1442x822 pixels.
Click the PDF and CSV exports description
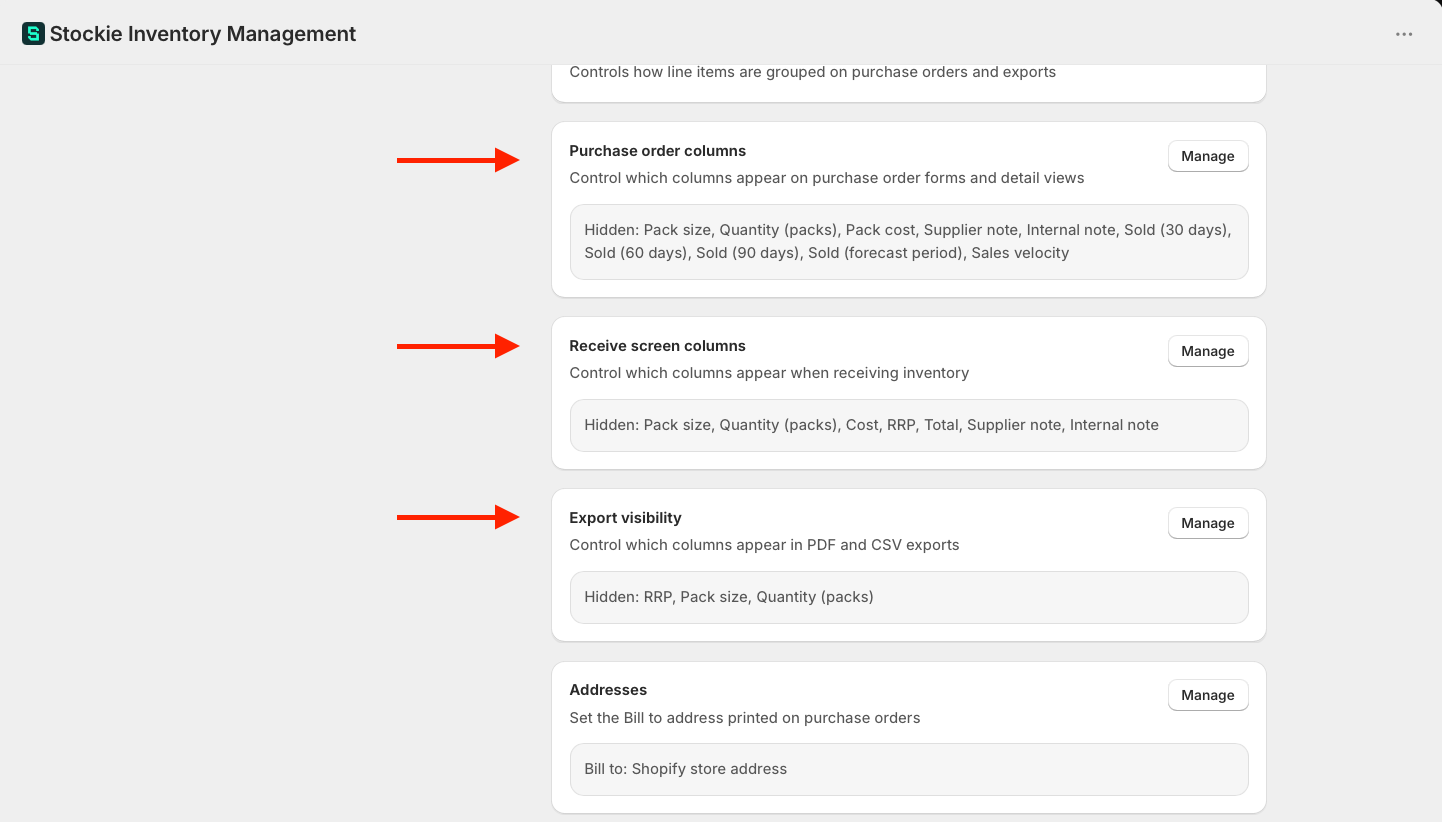(765, 545)
